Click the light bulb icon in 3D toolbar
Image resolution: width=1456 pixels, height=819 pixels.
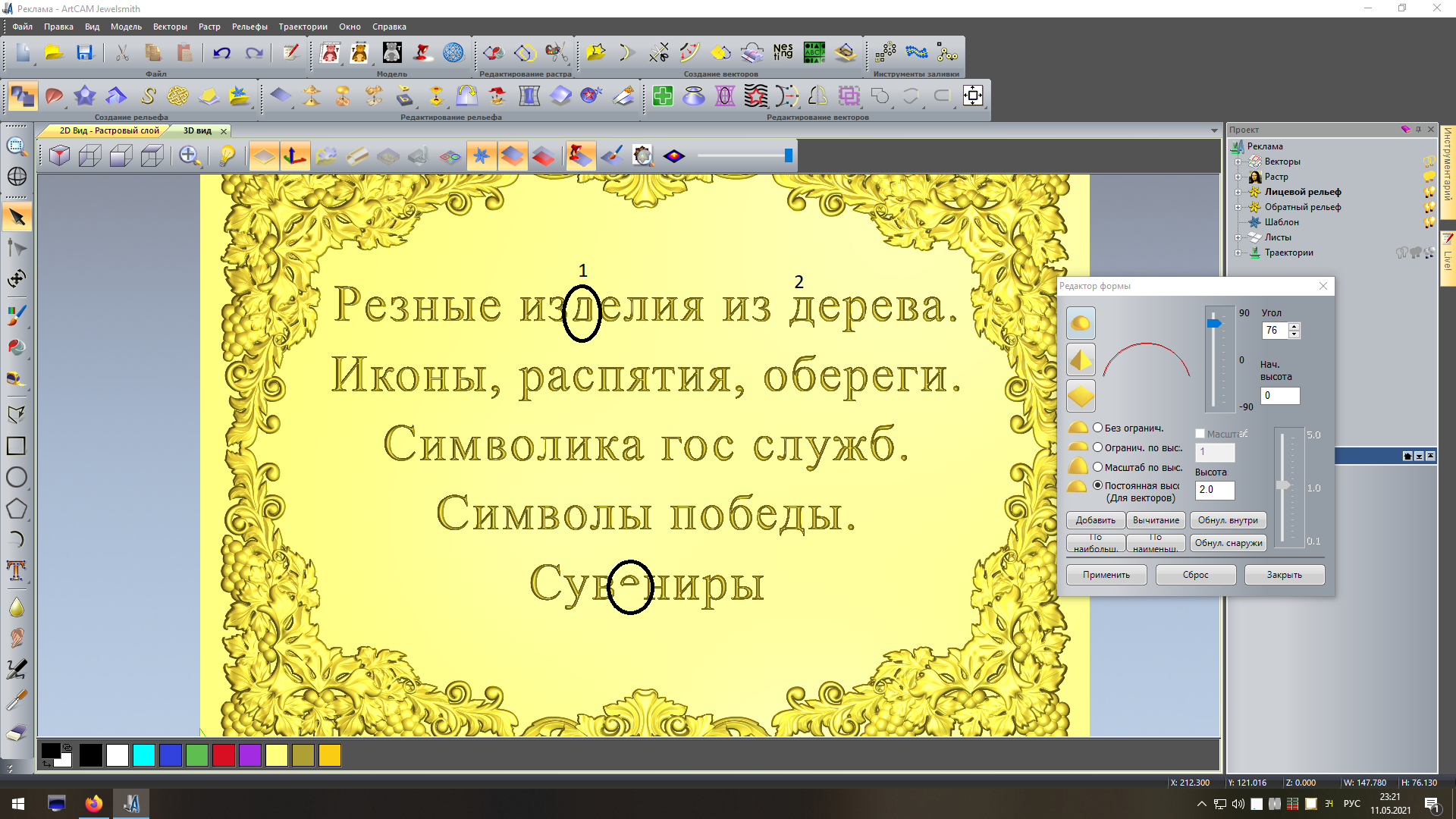(227, 156)
